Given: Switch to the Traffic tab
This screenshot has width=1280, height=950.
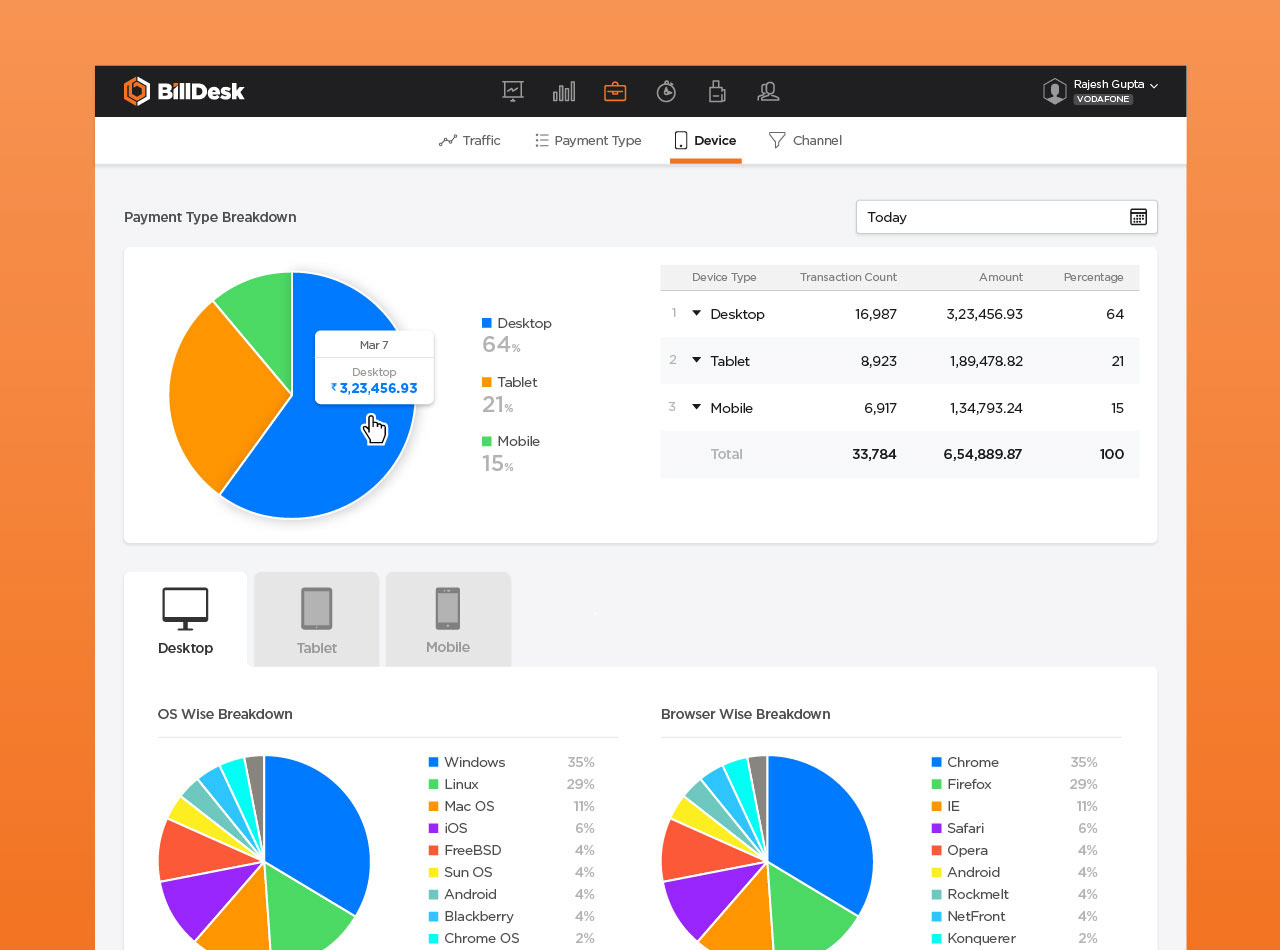Looking at the screenshot, I should pyautogui.click(x=470, y=141).
